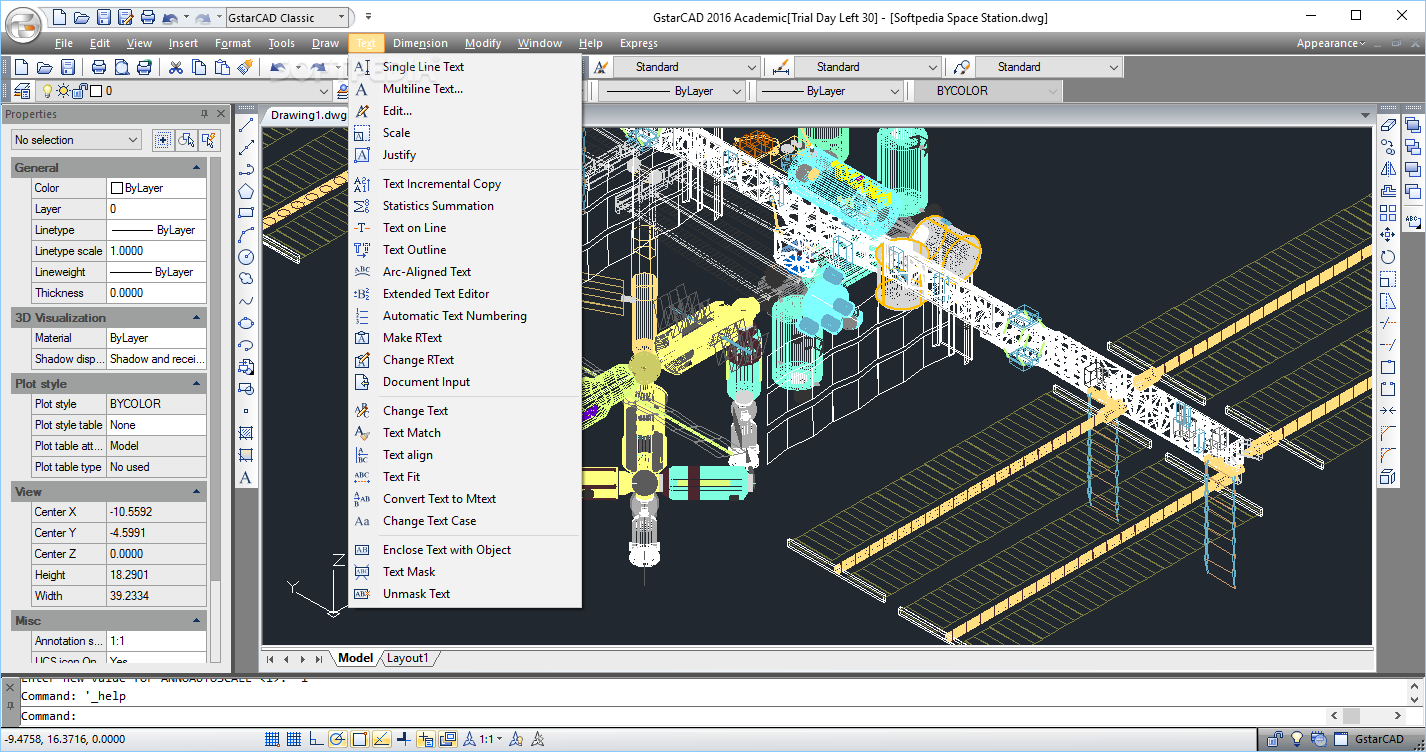Select the Hatch tool
Screen dimensions: 1426x752
[246, 433]
